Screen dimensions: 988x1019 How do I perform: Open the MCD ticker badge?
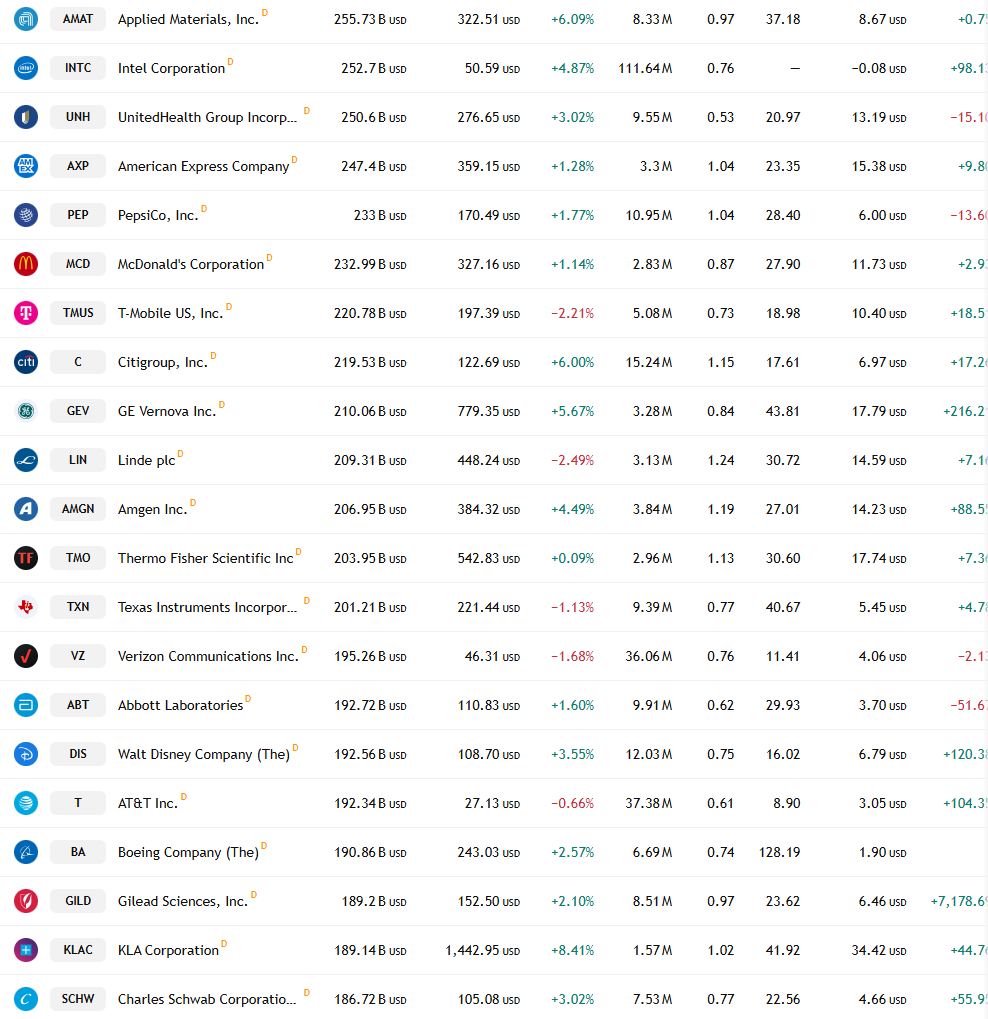tap(78, 264)
